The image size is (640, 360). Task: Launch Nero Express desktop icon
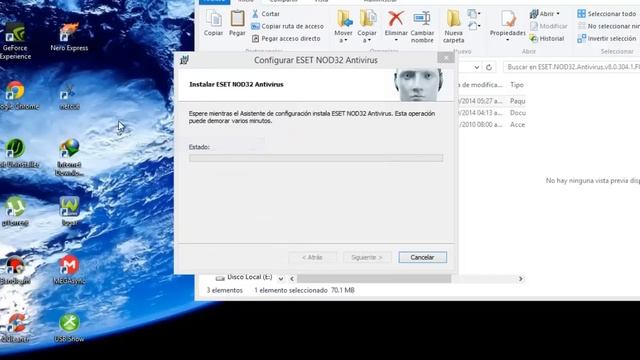click(69, 37)
